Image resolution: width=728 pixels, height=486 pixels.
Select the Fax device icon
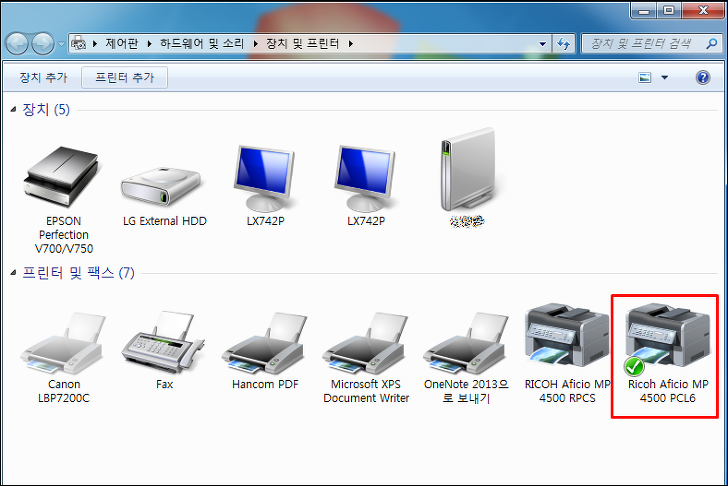[163, 342]
